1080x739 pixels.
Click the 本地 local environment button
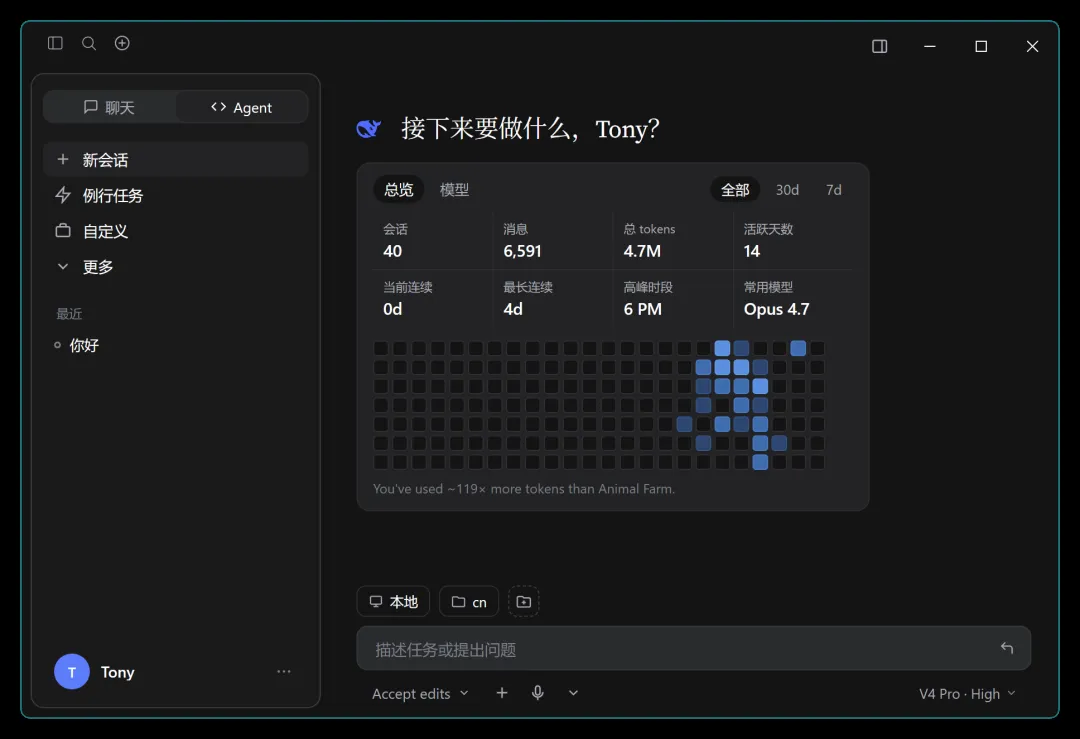pos(393,602)
